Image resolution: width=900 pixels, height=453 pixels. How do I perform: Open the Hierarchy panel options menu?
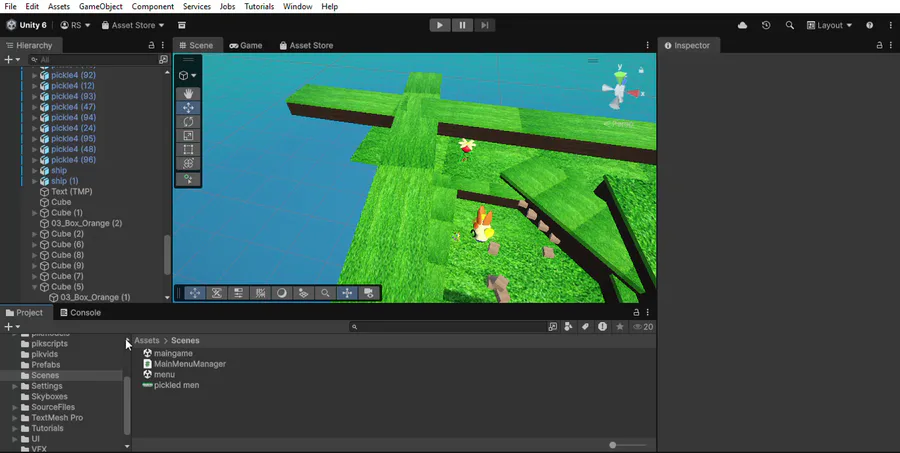163,45
